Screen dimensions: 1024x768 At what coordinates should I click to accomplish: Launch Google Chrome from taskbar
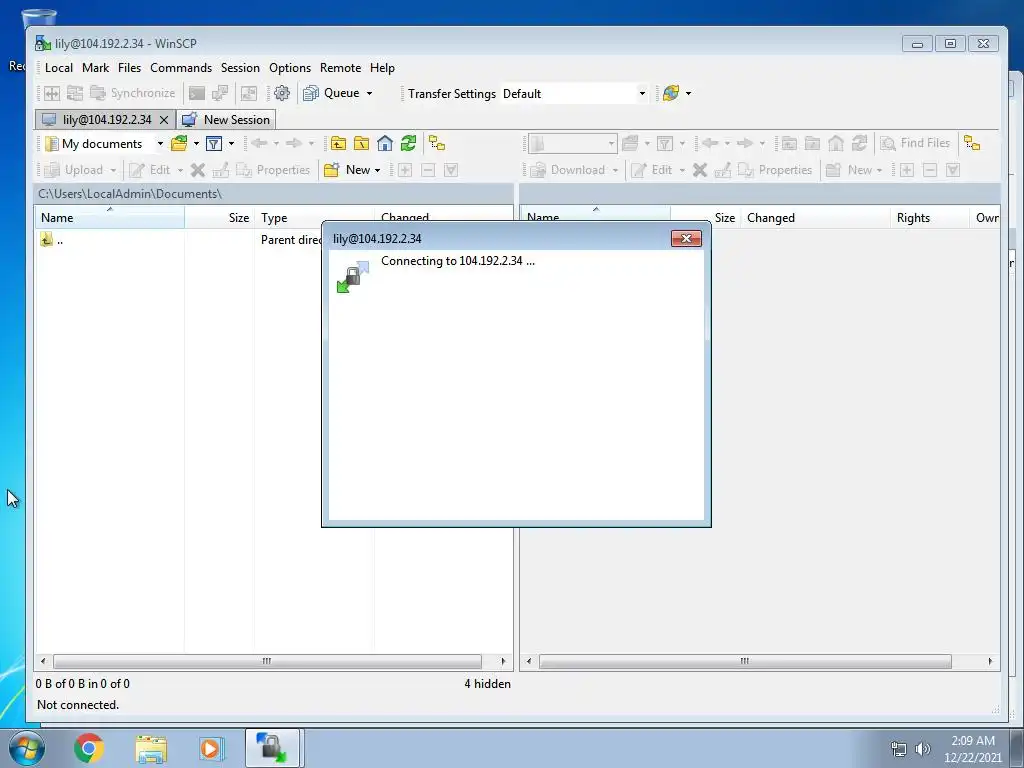coord(89,748)
